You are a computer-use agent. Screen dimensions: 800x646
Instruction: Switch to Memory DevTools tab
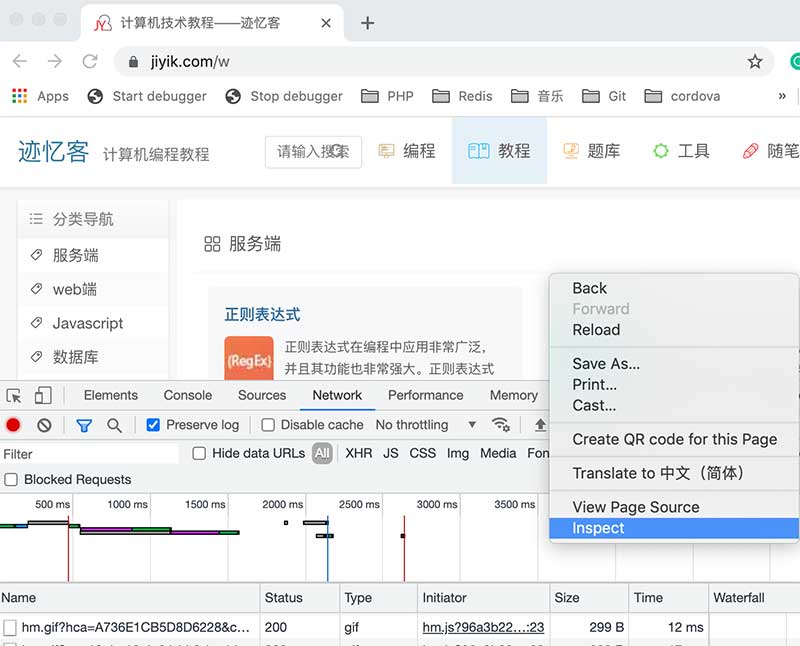(514, 395)
